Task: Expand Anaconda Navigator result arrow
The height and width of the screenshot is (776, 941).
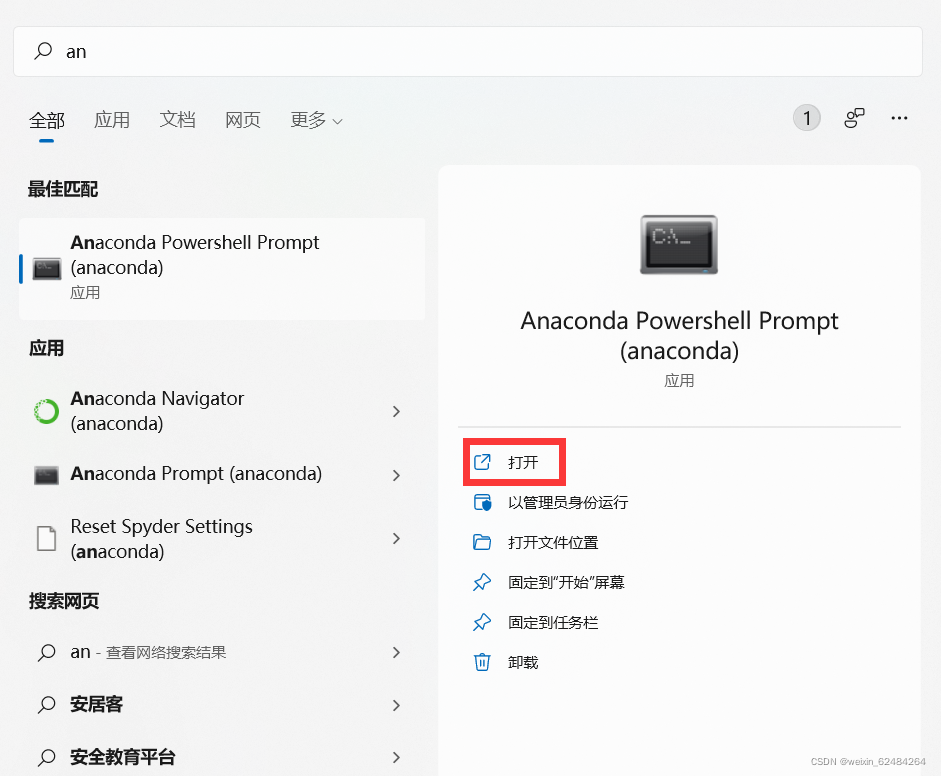Action: point(396,411)
